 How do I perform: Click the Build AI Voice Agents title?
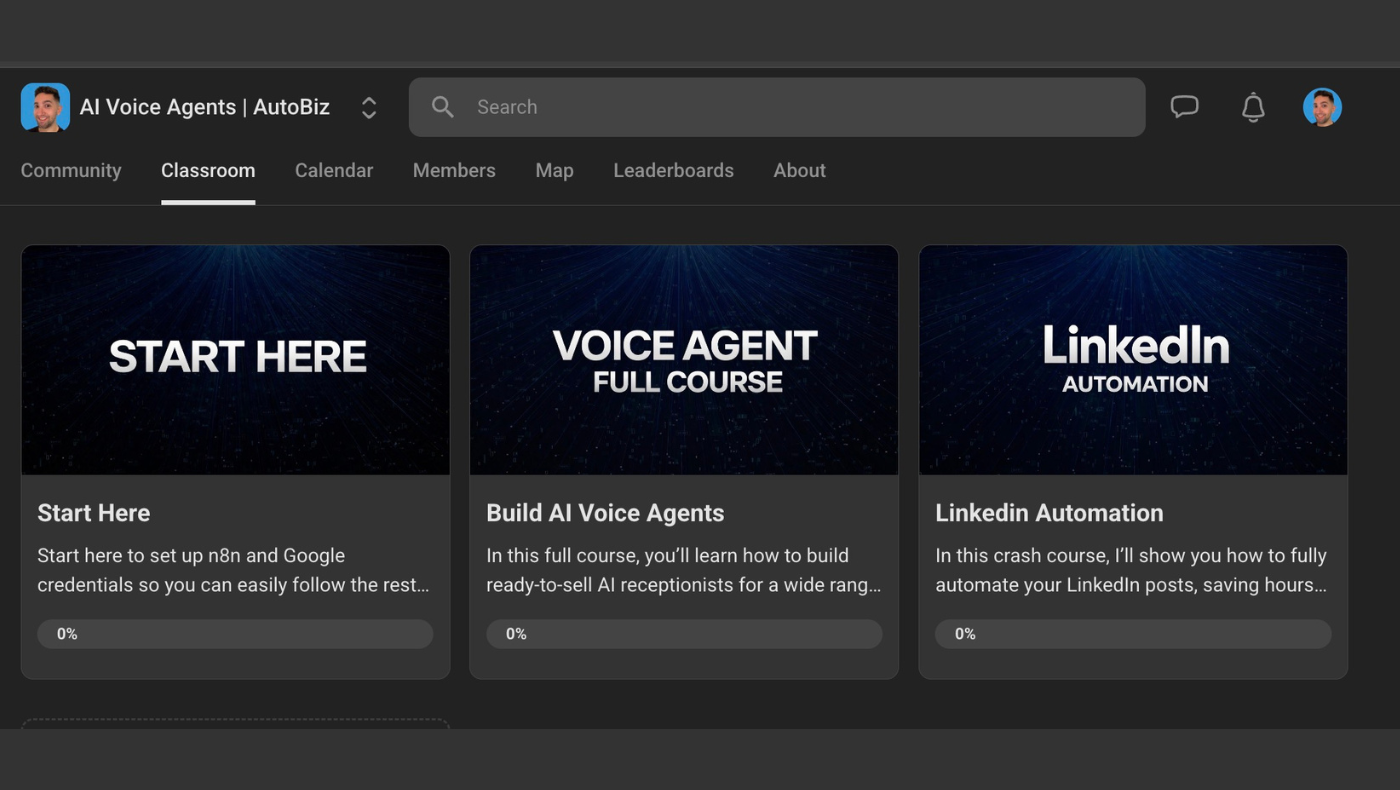605,513
